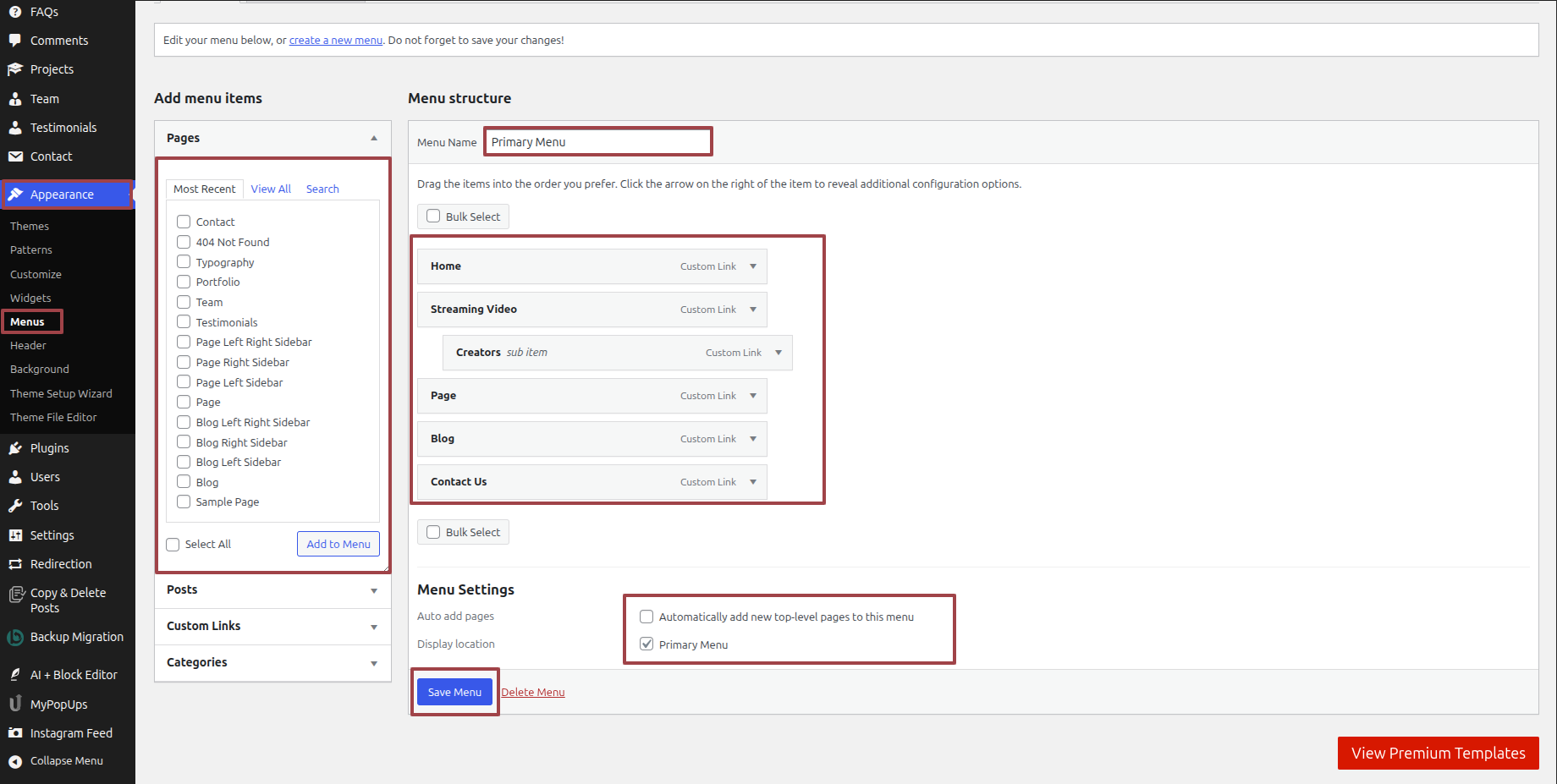Check the Page Right Sidebar checkbox

(184, 362)
